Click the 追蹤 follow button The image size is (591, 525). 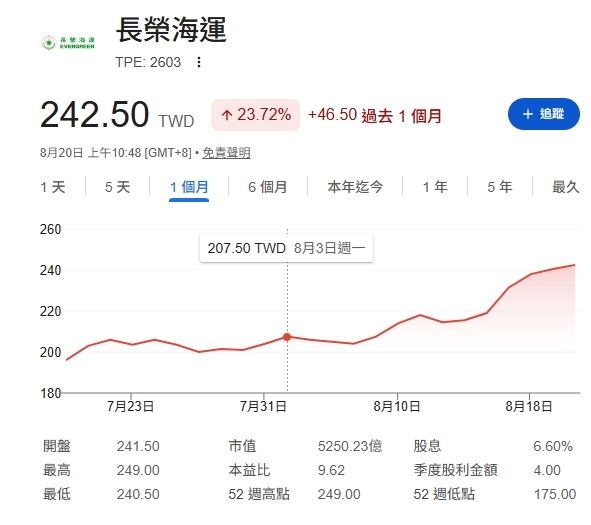(x=544, y=114)
